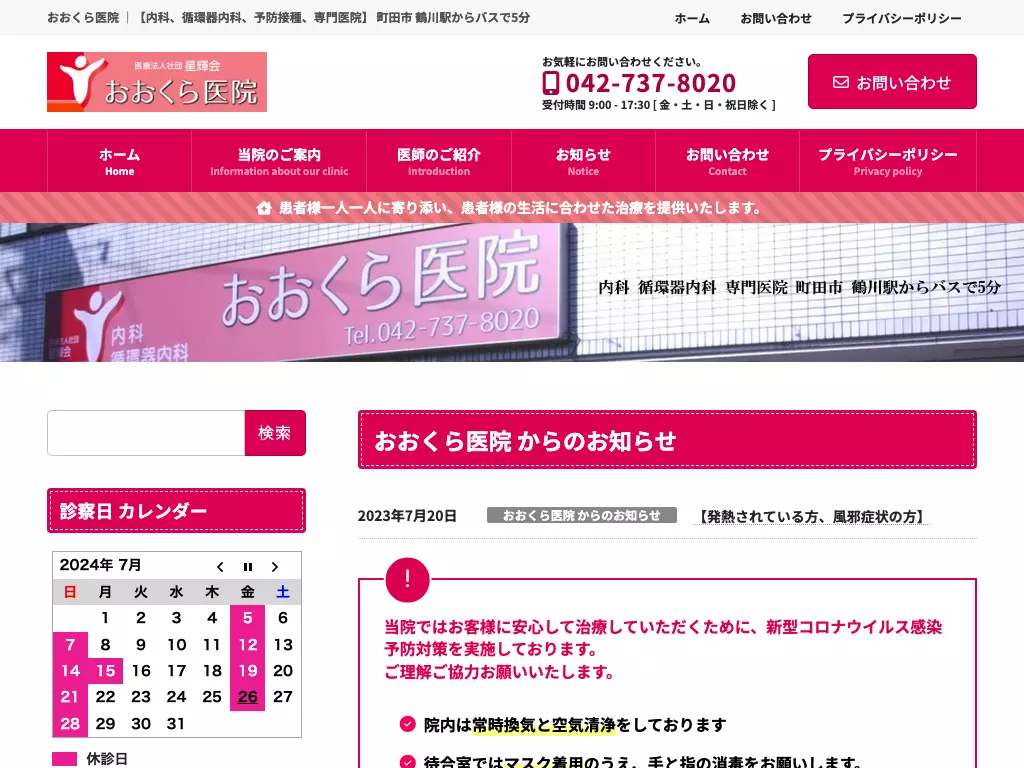Click the pink 休診日 legend color box
The width and height of the screenshot is (1024, 768).
pyautogui.click(x=65, y=760)
